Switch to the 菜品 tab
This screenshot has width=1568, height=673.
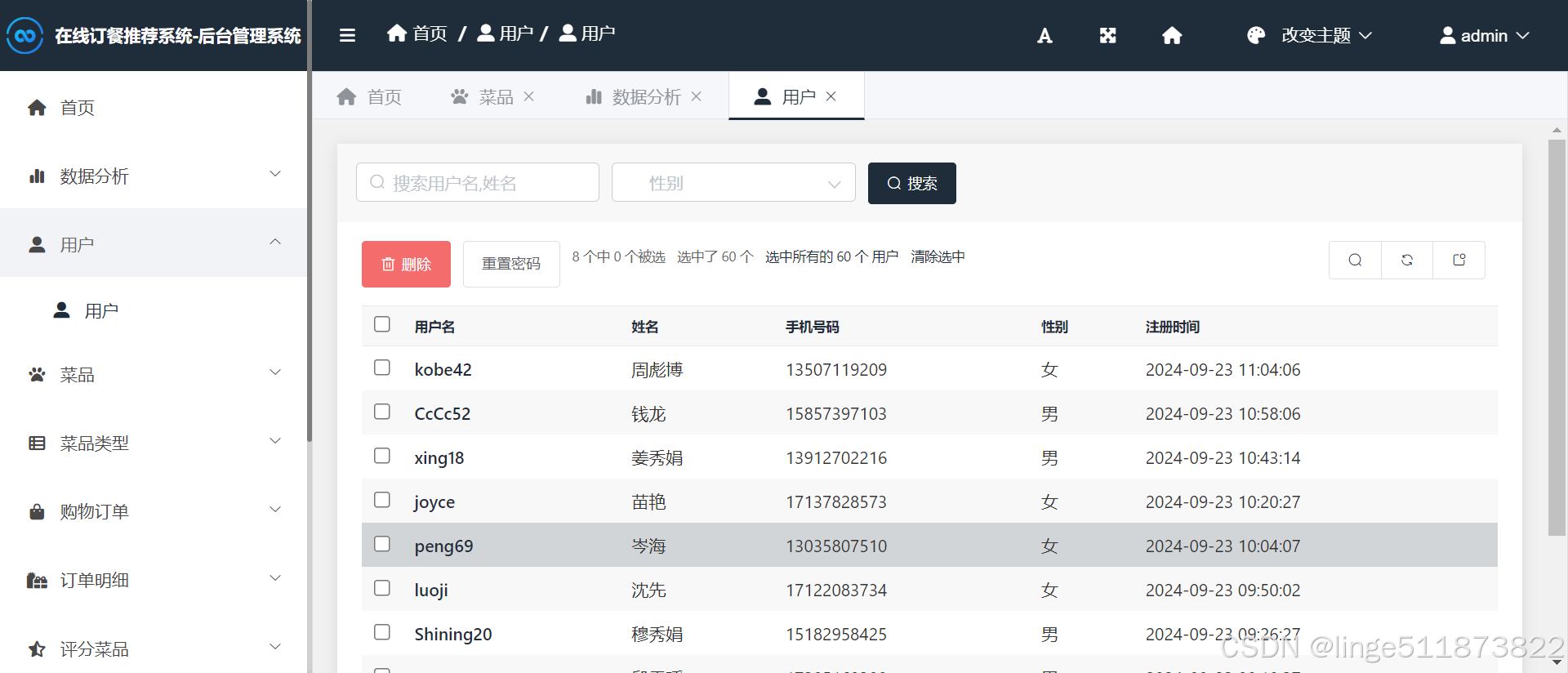point(492,96)
